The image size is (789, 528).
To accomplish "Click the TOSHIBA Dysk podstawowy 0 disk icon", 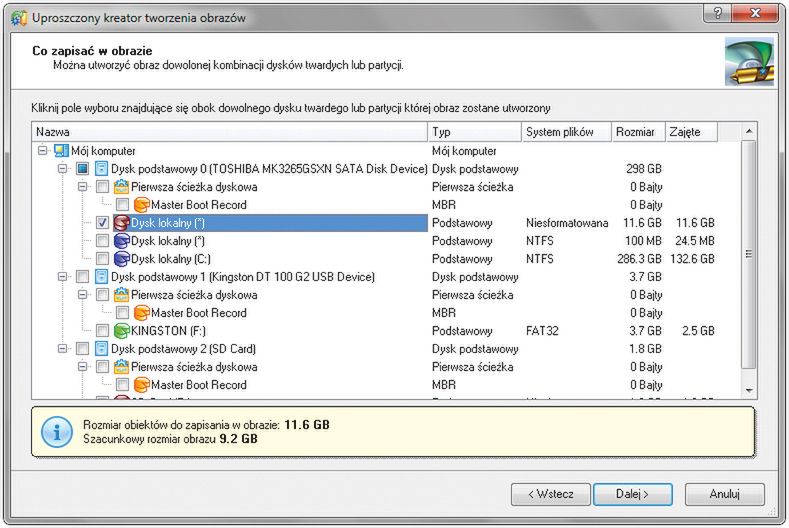I will point(101,169).
